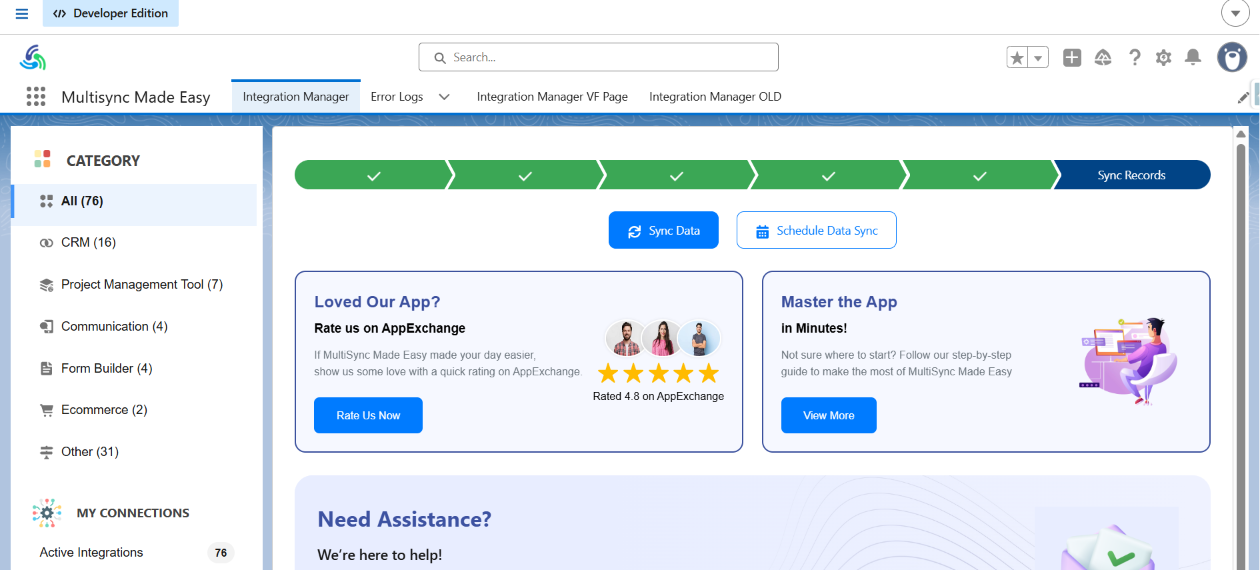
Task: Click the Form Builder document icon
Action: pyautogui.click(x=46, y=369)
